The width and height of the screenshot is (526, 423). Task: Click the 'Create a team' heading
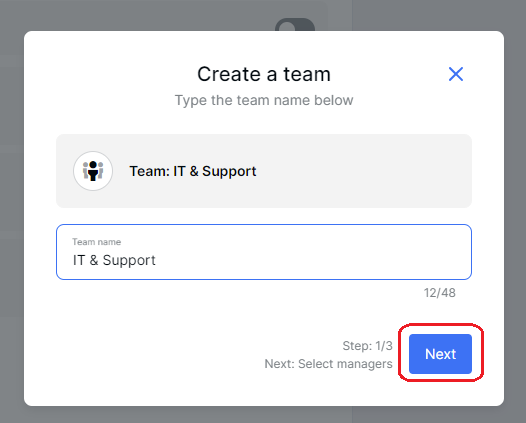click(264, 74)
